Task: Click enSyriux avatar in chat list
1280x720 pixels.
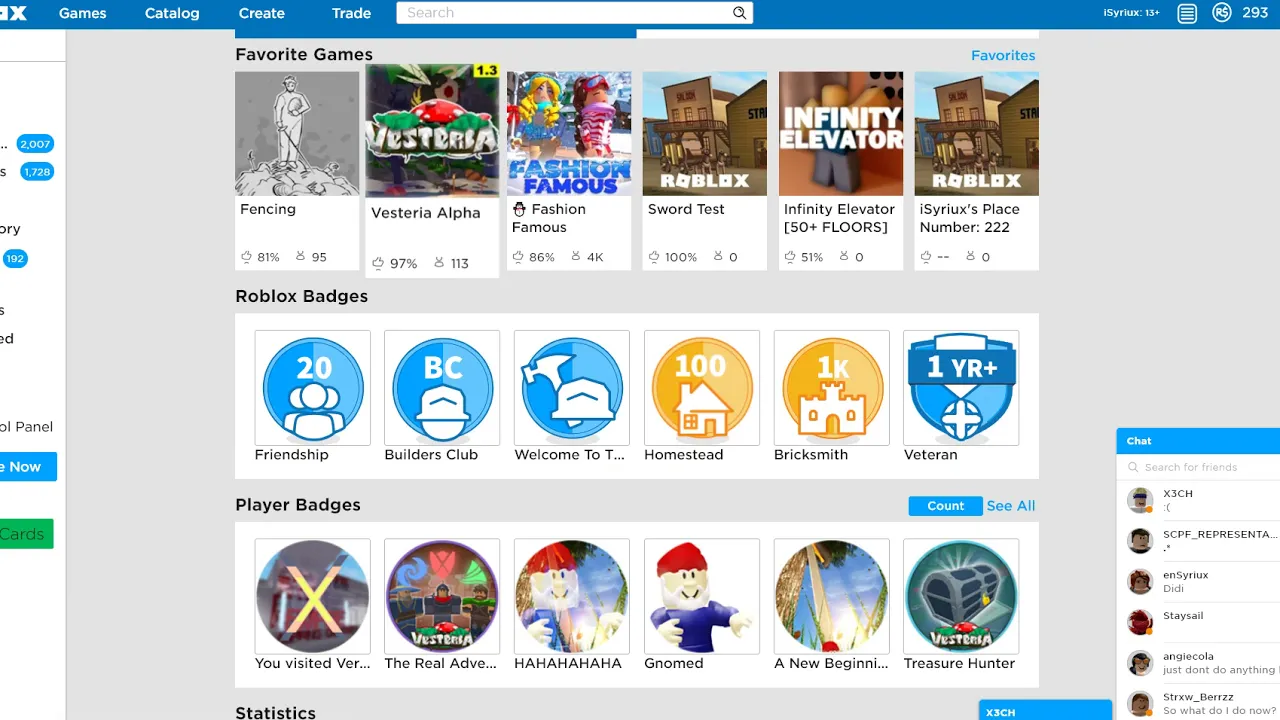Action: 1140,581
